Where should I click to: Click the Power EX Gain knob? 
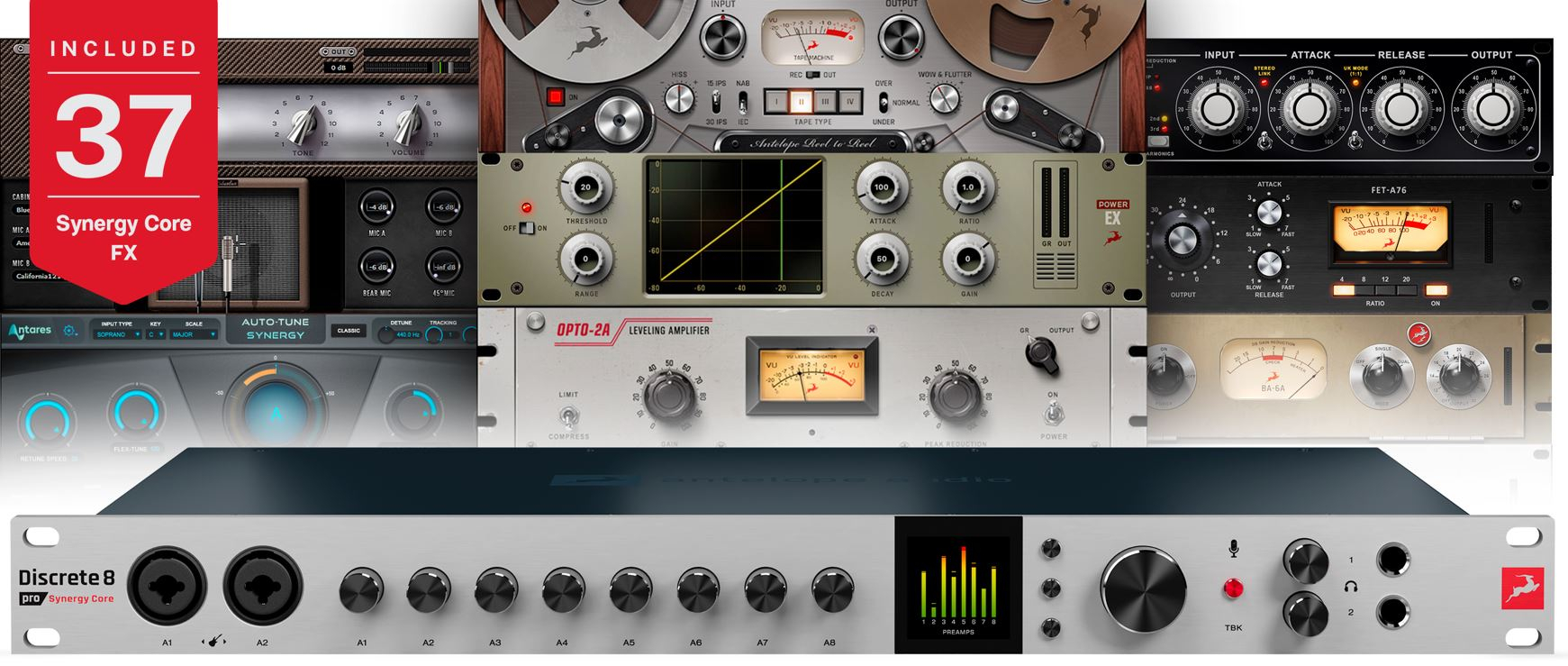968,259
